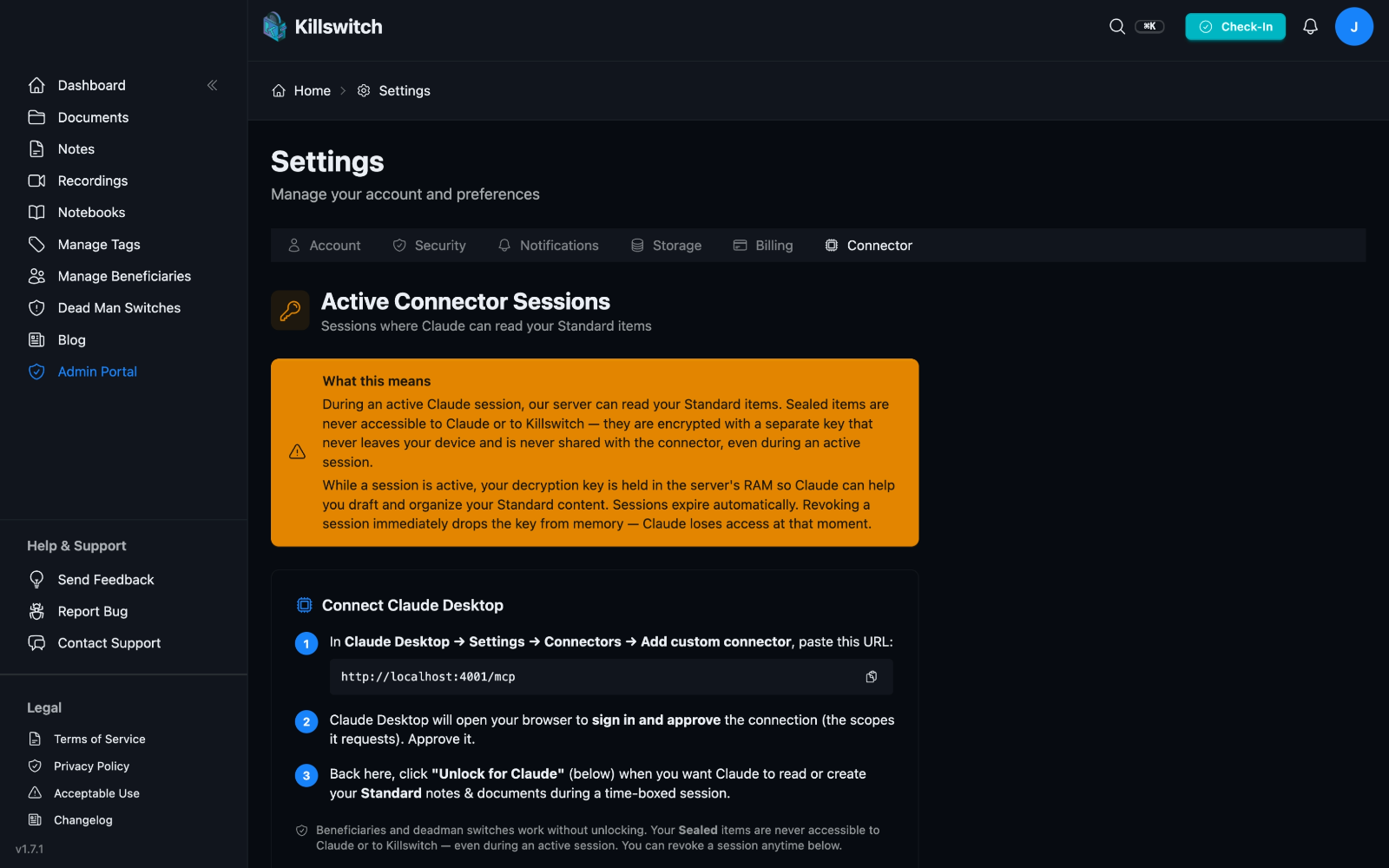Viewport: 1389px width, 868px height.
Task: Click the Admin Portal shield-check icon
Action: 36,372
